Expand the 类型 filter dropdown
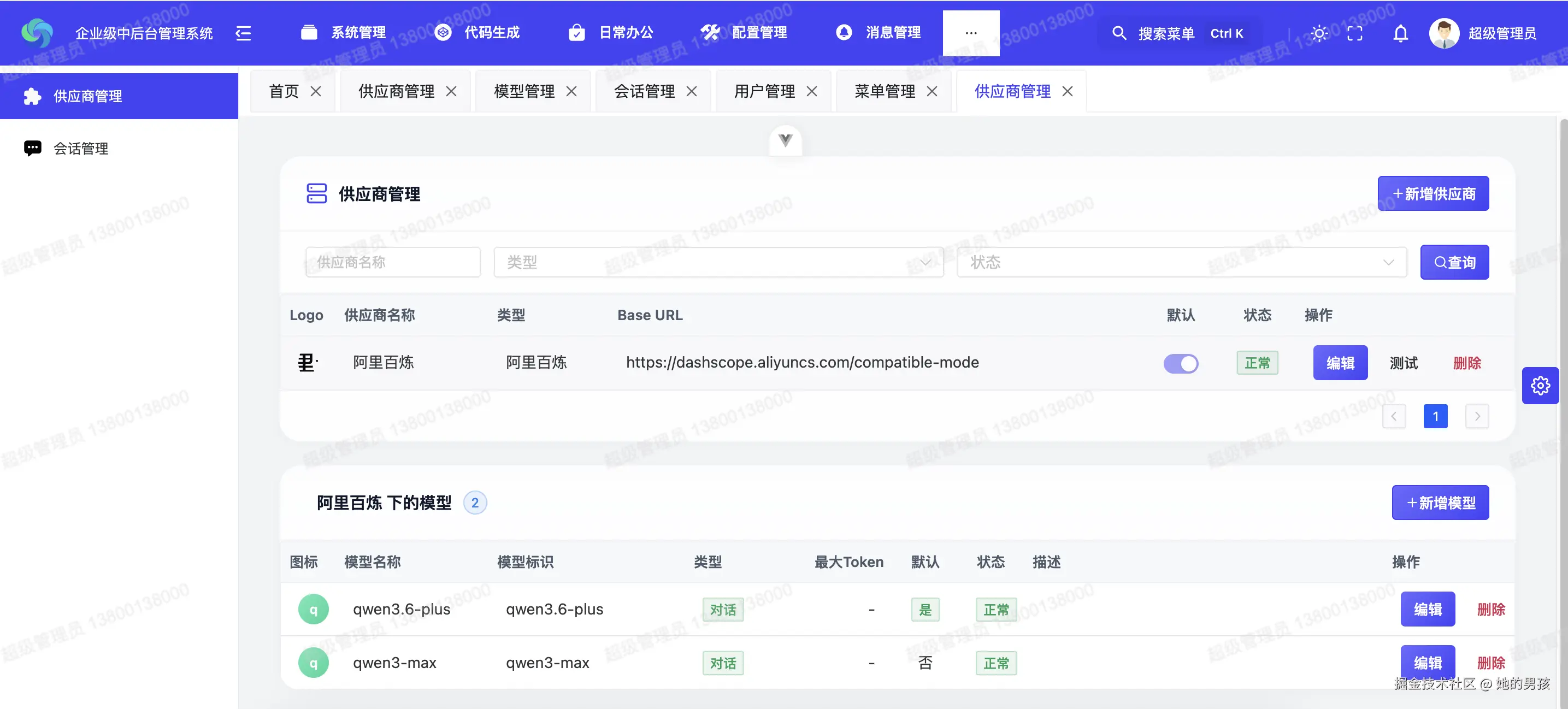 [x=718, y=262]
